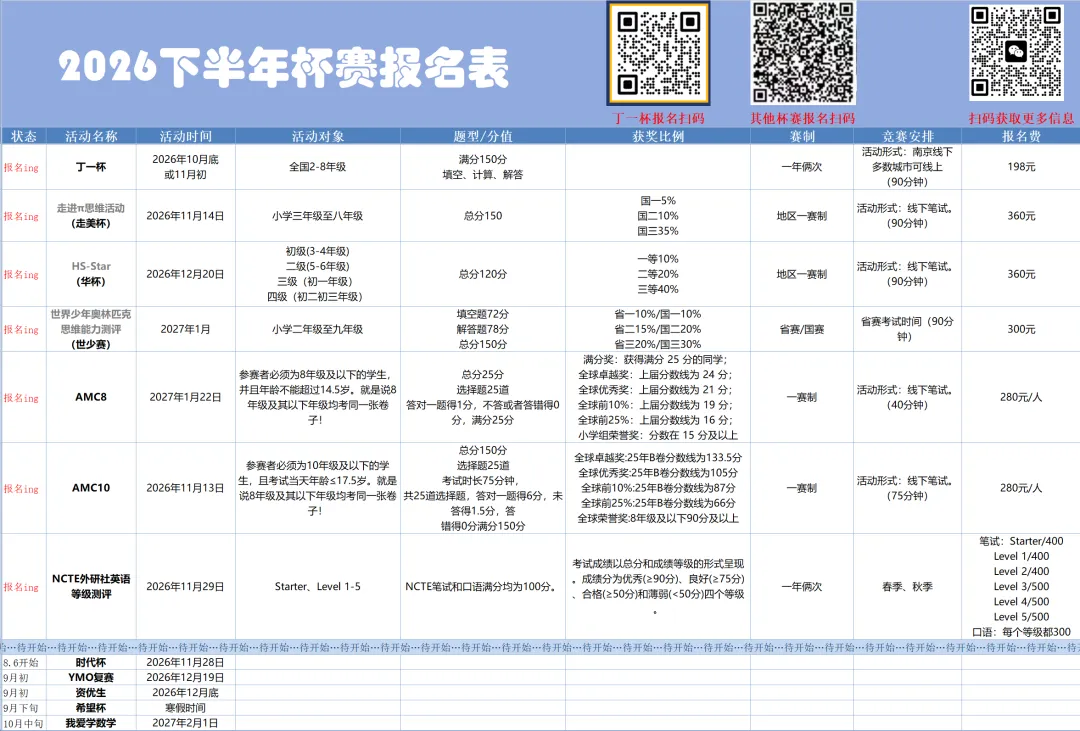1080x731 pixels.
Task: Click the 280元/人 fee in AMC8 row
Action: (x=1021, y=397)
